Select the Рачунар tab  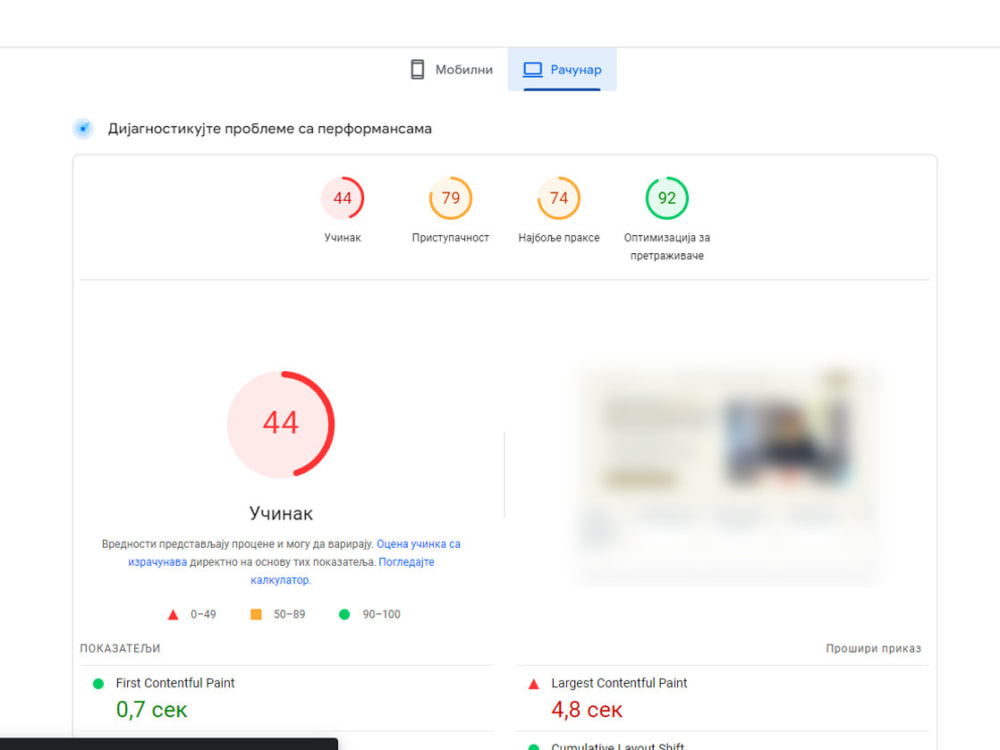pyautogui.click(x=562, y=70)
